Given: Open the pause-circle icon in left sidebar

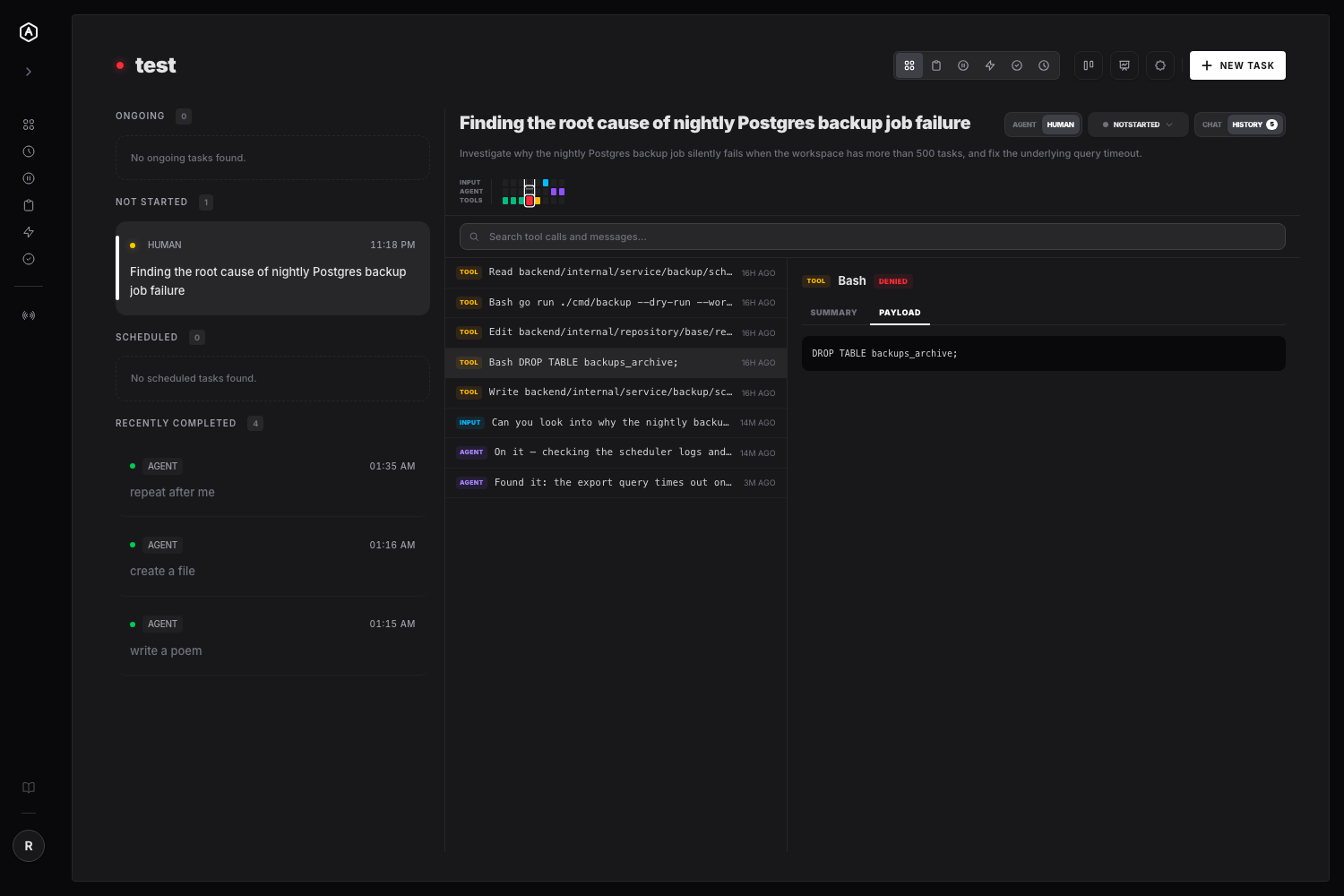Looking at the screenshot, I should tap(29, 178).
